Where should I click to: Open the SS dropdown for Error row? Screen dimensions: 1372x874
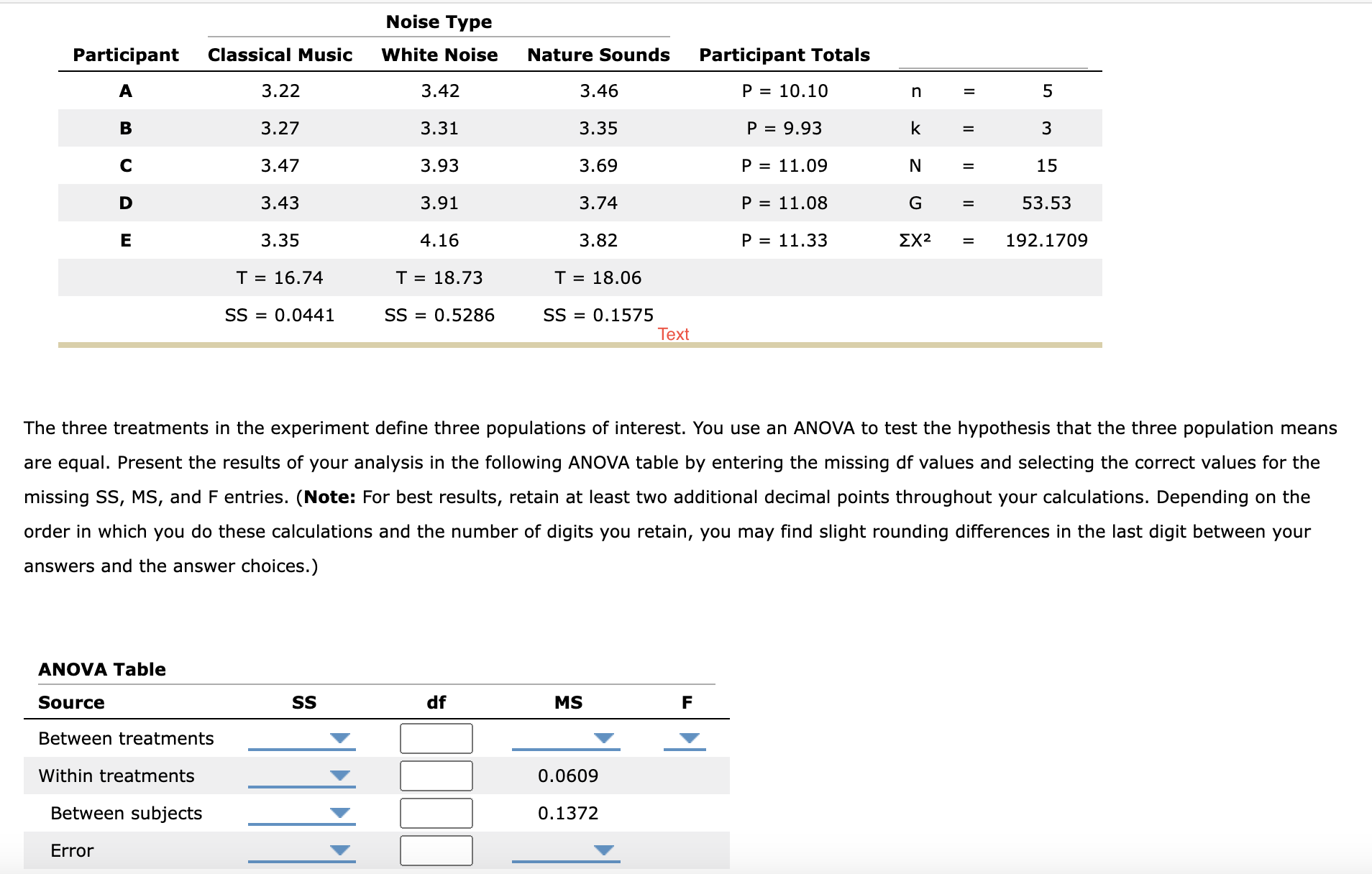(x=340, y=850)
